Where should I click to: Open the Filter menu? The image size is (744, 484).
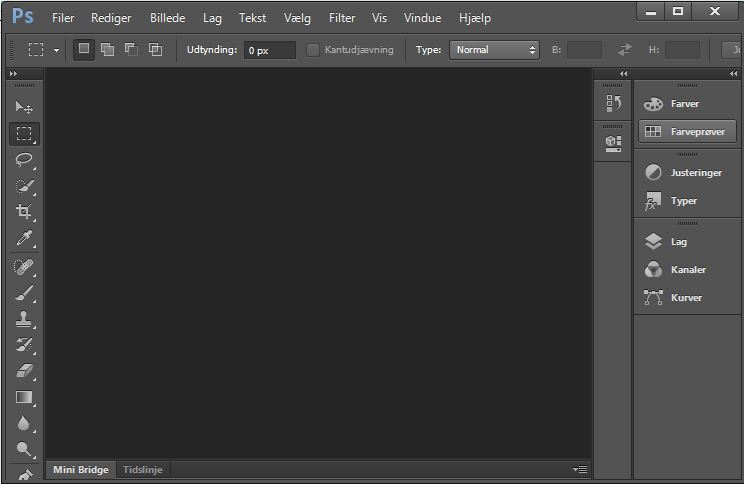[342, 18]
